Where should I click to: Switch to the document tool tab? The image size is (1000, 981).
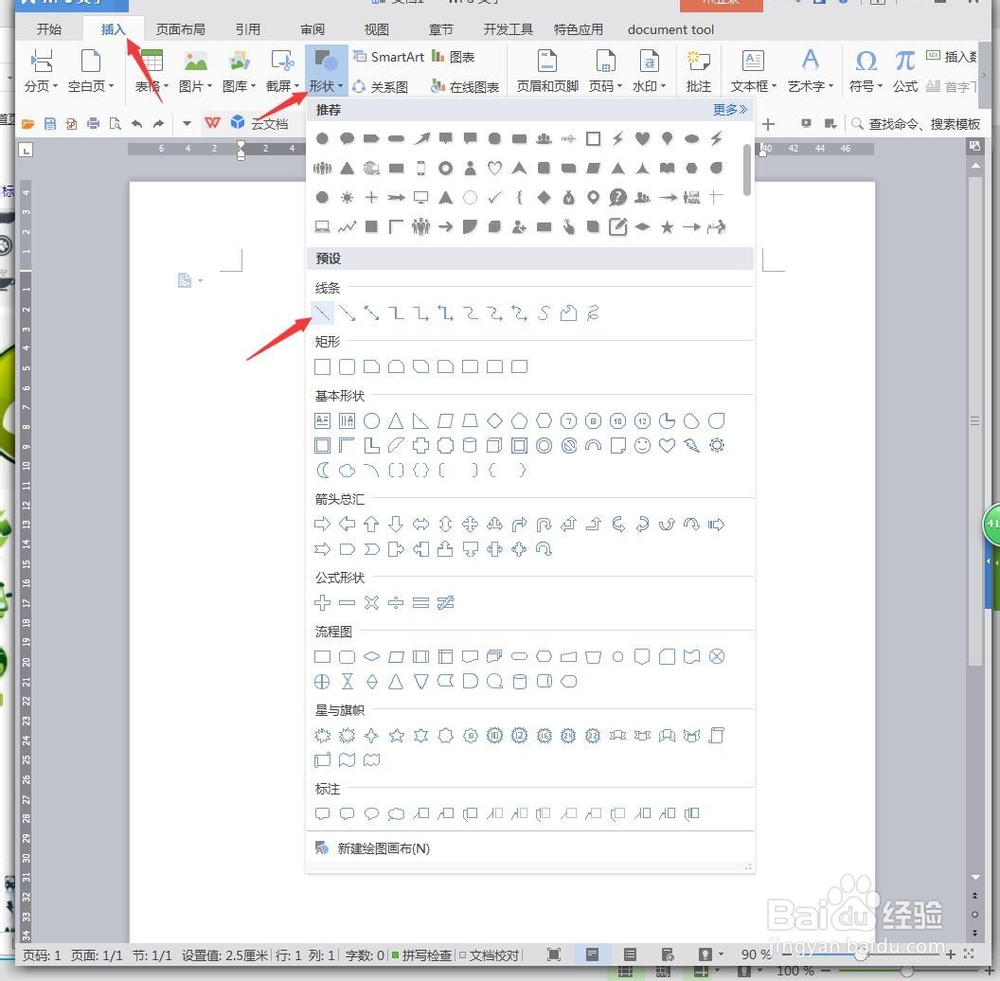pos(670,29)
